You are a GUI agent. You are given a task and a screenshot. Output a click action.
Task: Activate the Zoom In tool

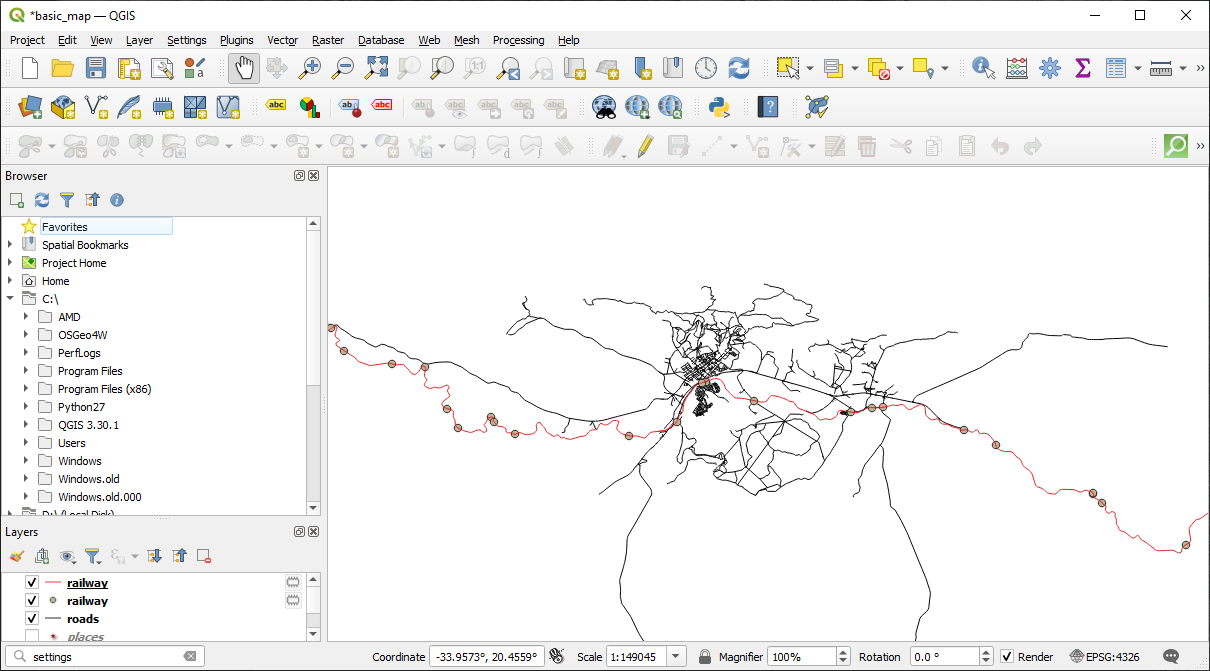310,69
